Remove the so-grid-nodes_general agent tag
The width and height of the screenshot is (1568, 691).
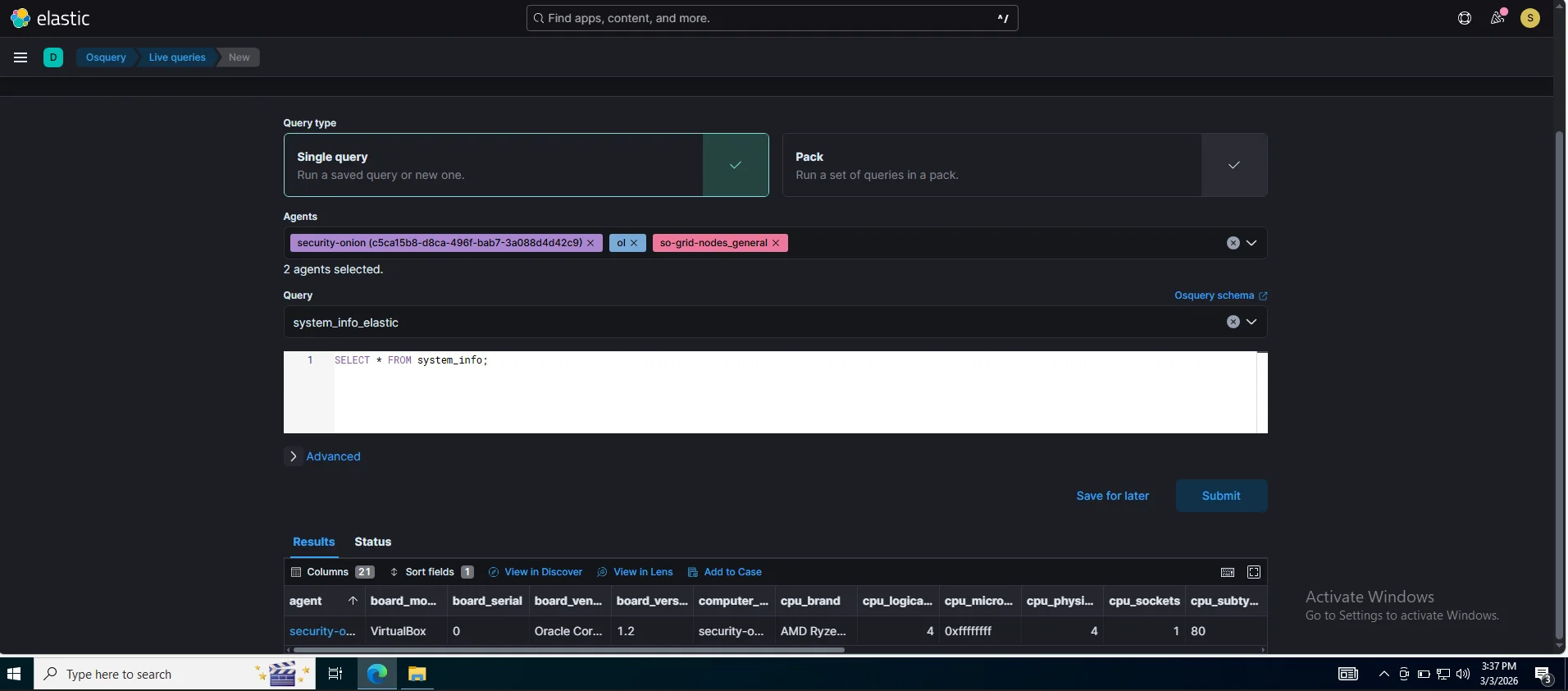pos(776,243)
